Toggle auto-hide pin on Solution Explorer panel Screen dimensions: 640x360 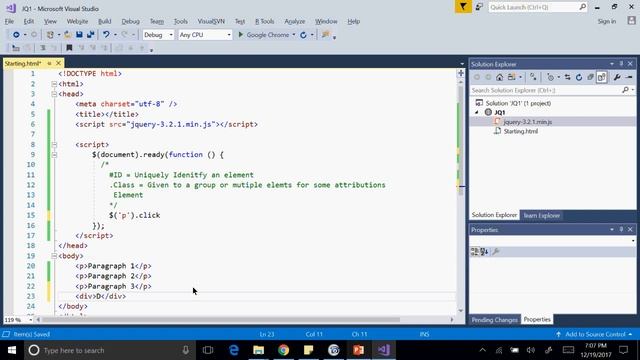[x=621, y=64]
